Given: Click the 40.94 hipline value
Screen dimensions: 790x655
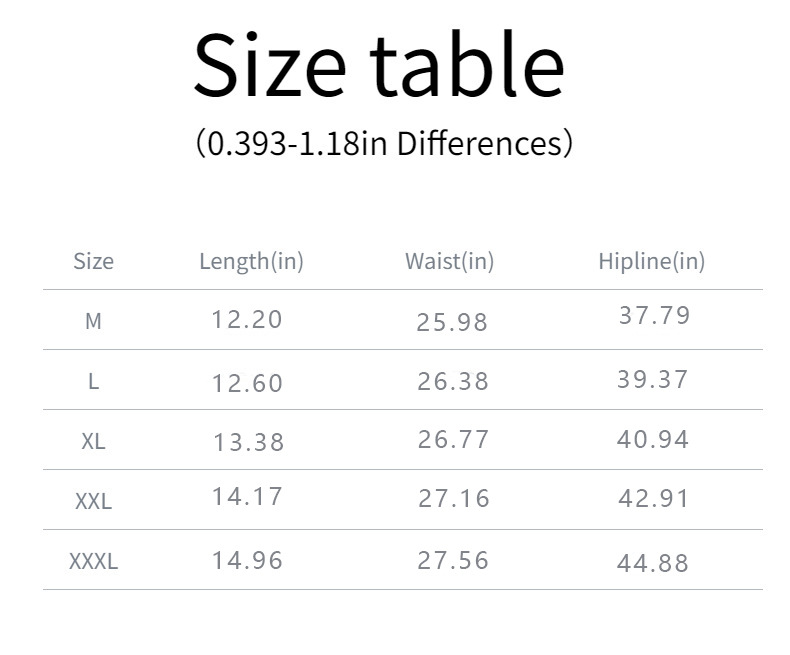Looking at the screenshot, I should pos(653,439).
